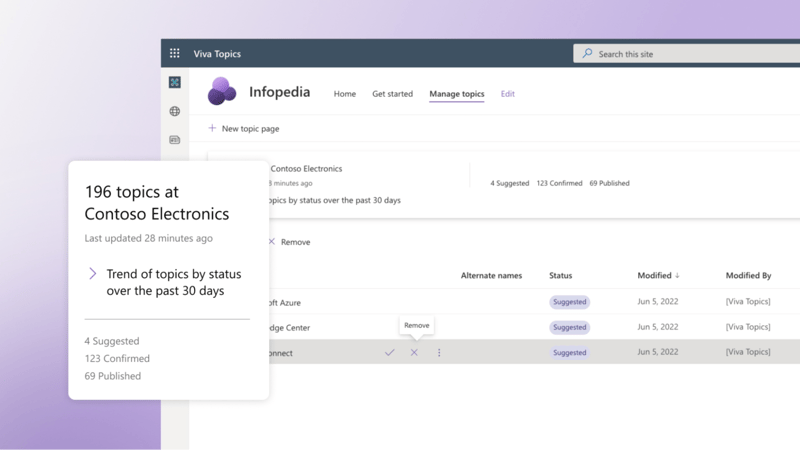Click the Infopedia site title
The image size is (800, 450).
click(280, 92)
